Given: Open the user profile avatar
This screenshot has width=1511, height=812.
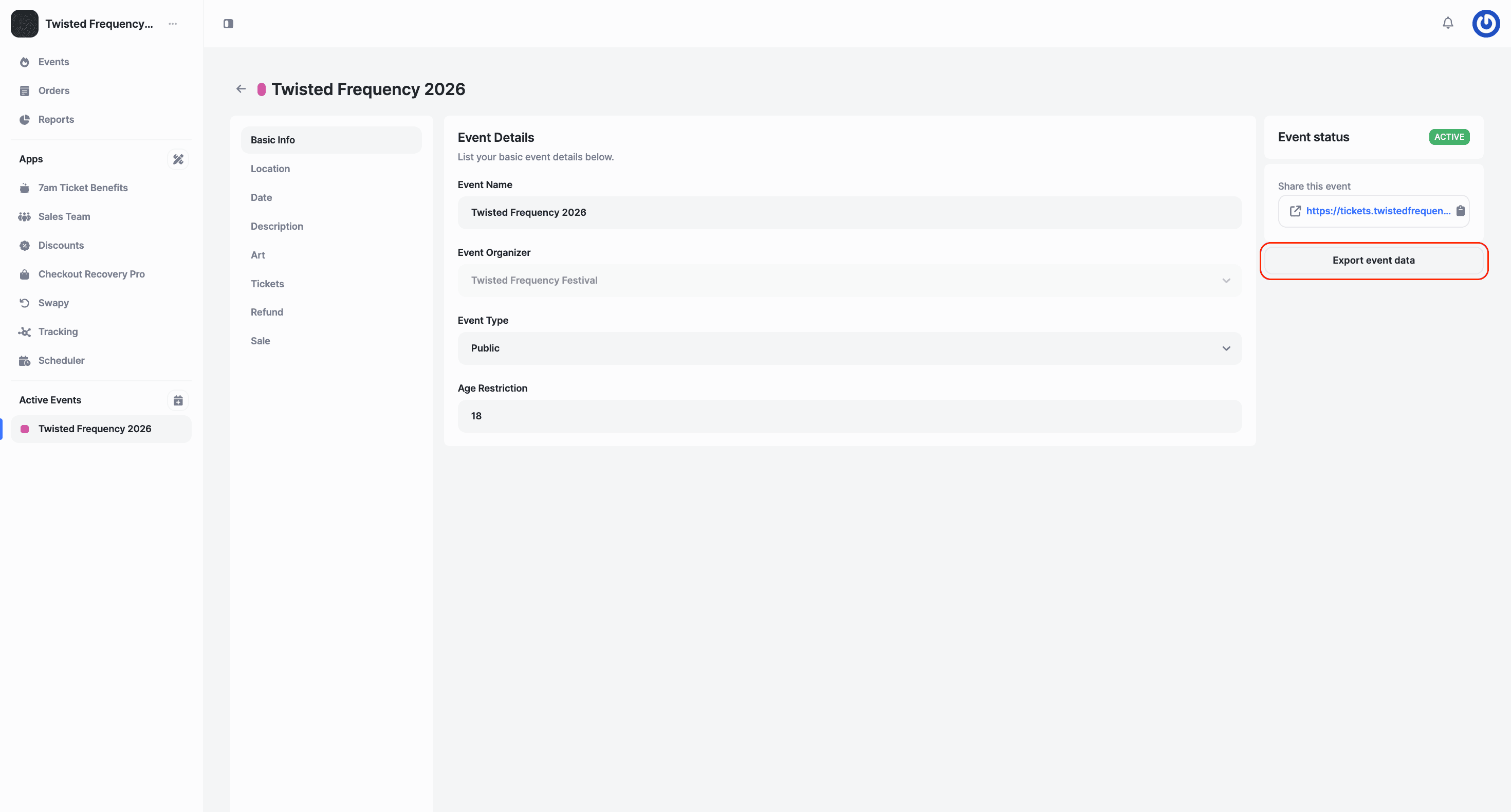Looking at the screenshot, I should 1486,24.
